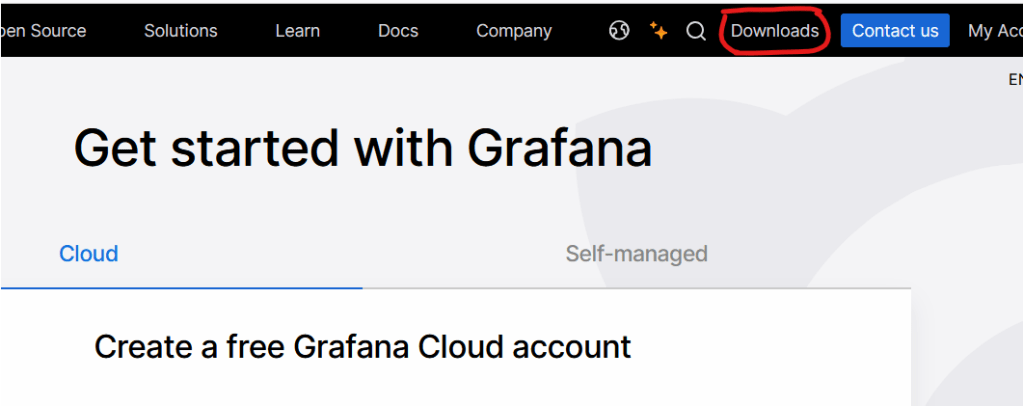Image resolution: width=1023 pixels, height=406 pixels.
Task: Open the sparkle AI assistant icon
Action: (658, 31)
